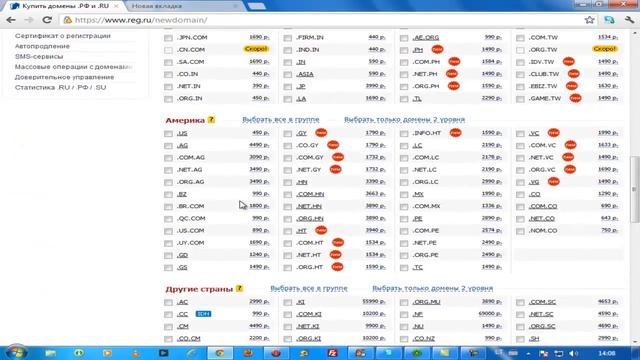Open the .KI domain link
Image resolution: width=640 pixels, height=360 pixels.
pos(300,302)
